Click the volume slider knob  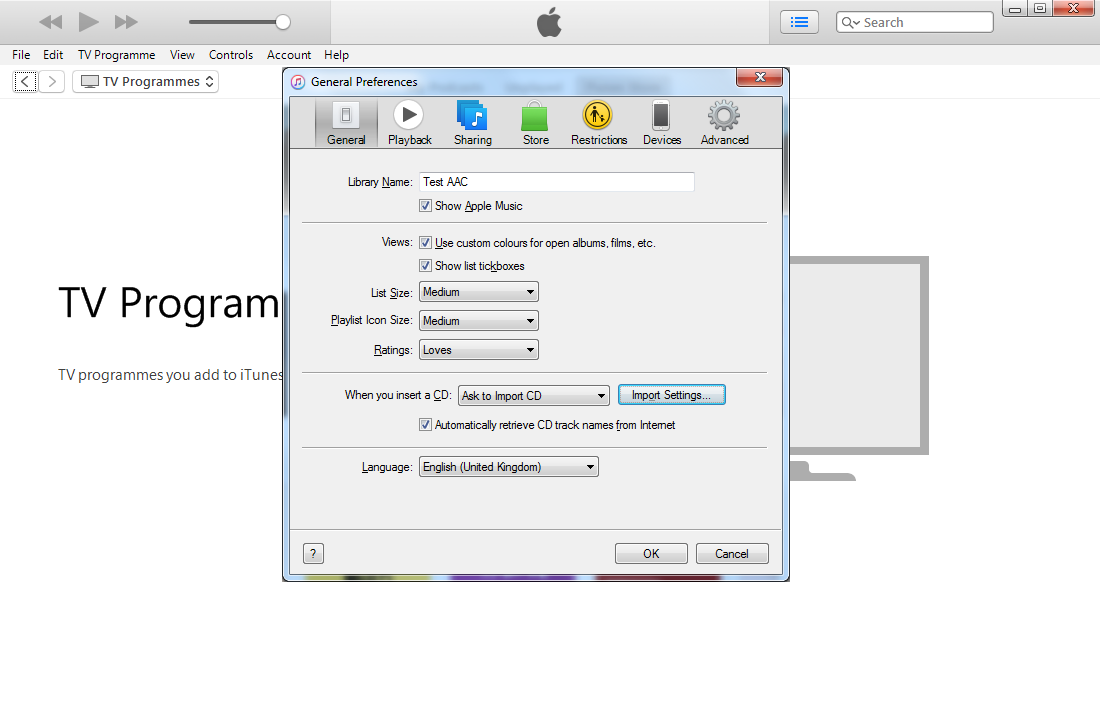tap(283, 22)
